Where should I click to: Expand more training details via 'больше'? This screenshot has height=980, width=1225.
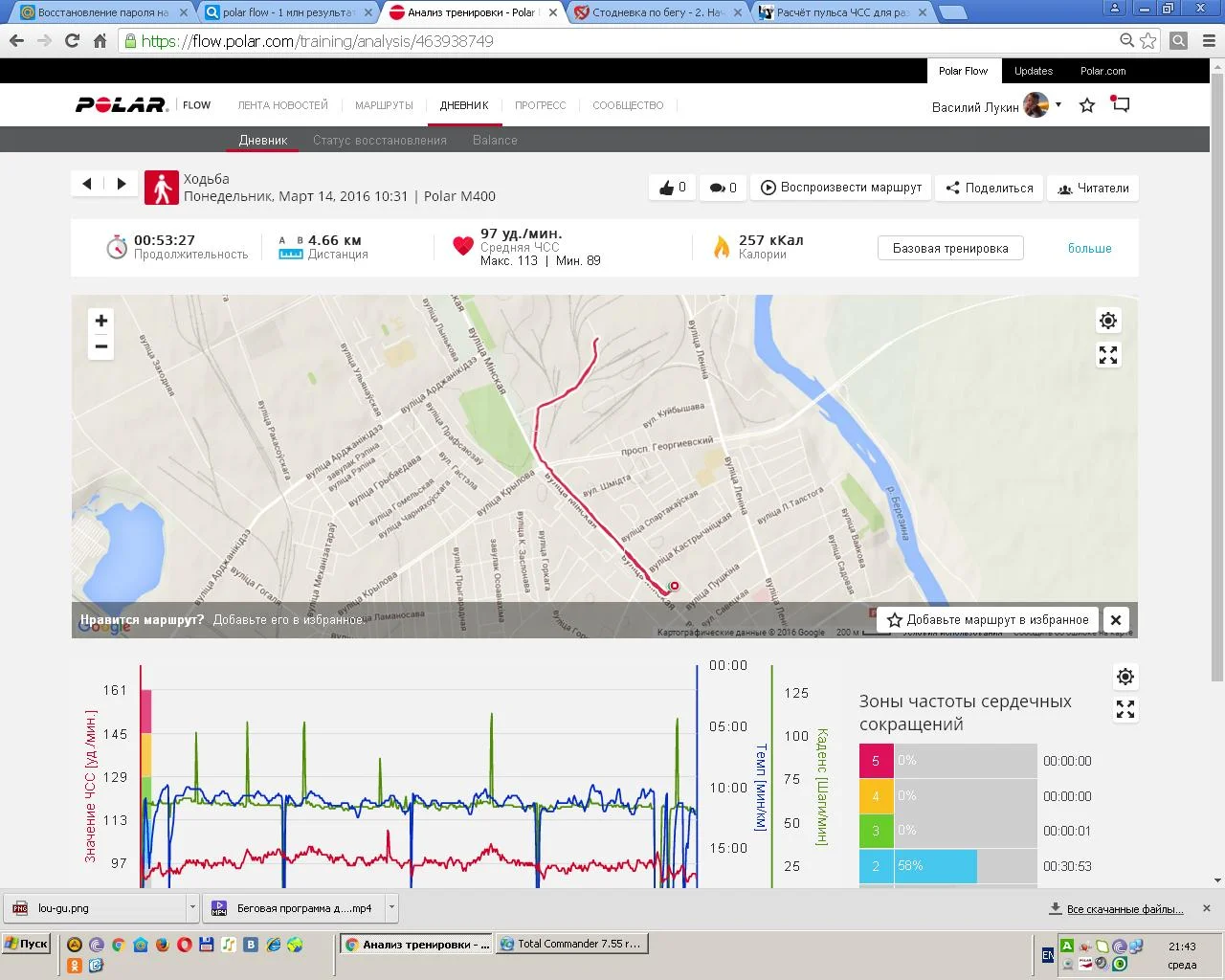point(1089,249)
